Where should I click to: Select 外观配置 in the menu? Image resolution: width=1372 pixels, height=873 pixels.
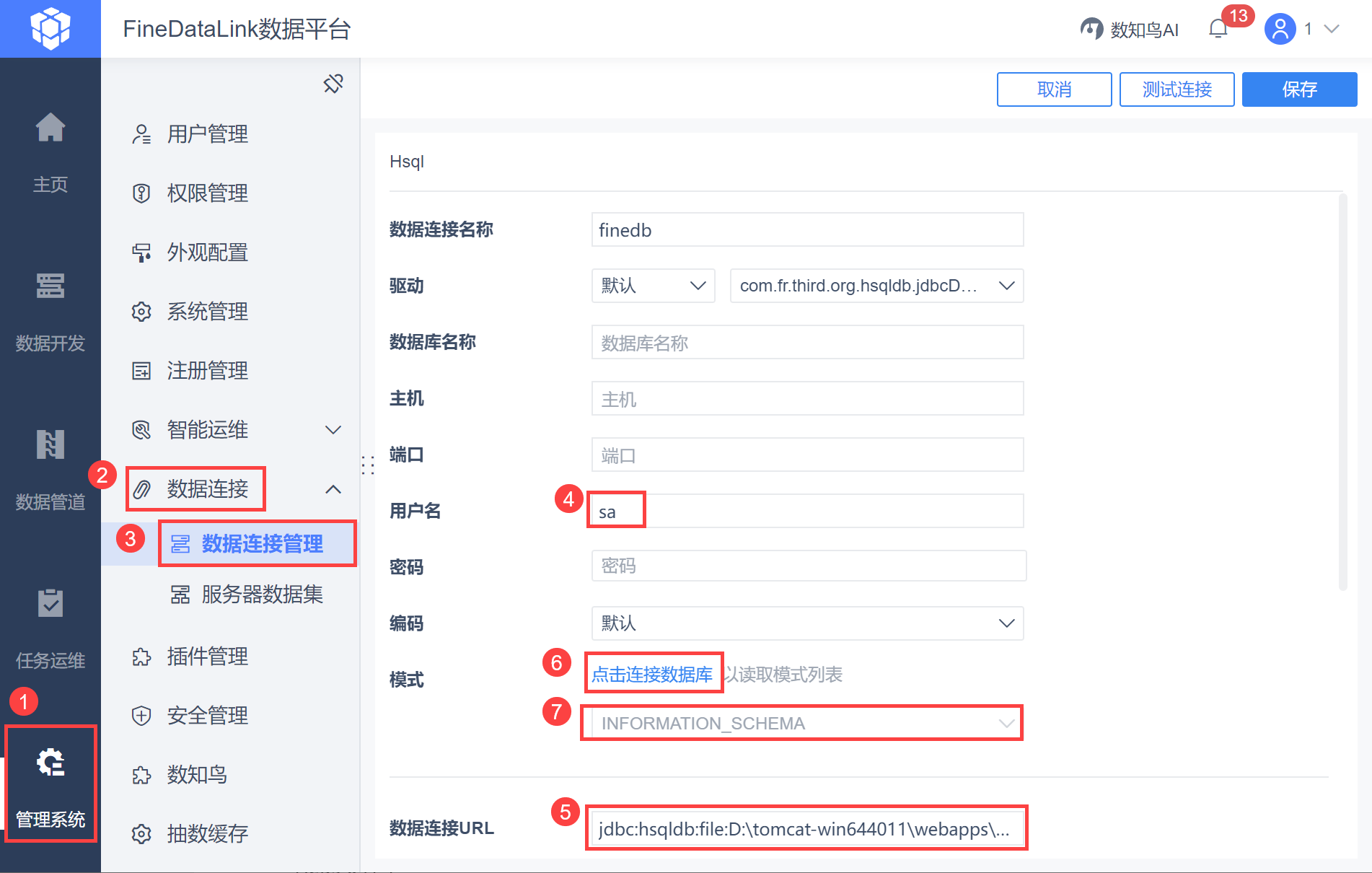pyautogui.click(x=208, y=253)
